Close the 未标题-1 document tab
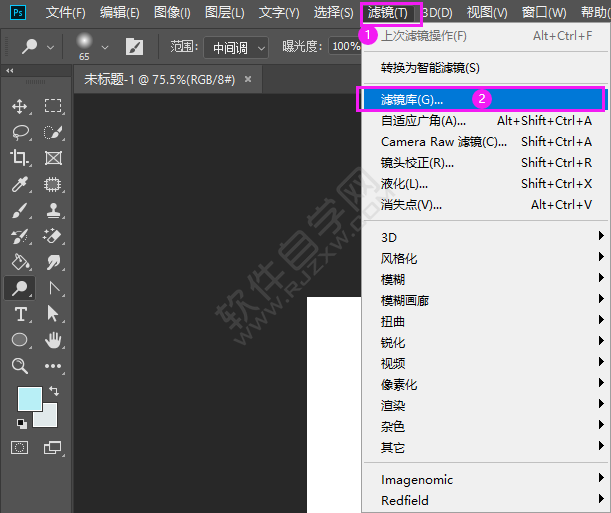Screen dimensions: 611x513 point(248,79)
